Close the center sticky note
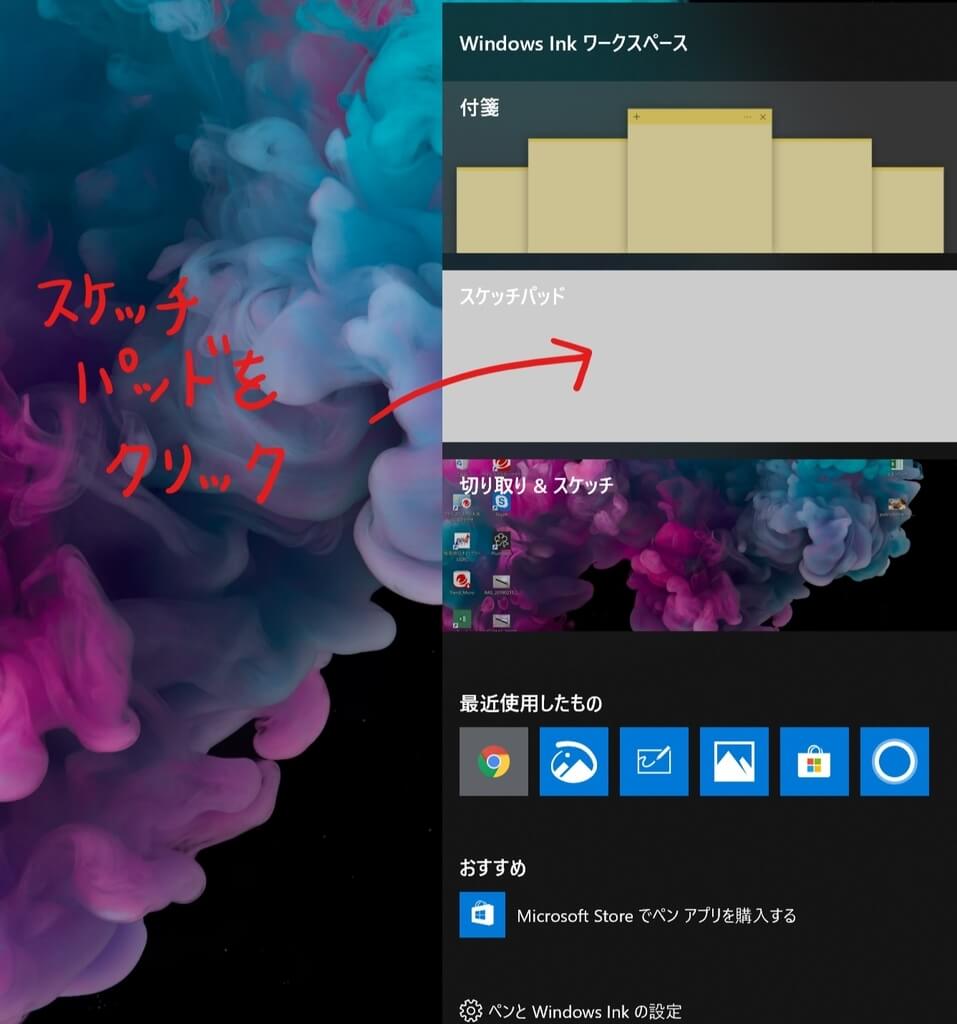 coord(763,117)
